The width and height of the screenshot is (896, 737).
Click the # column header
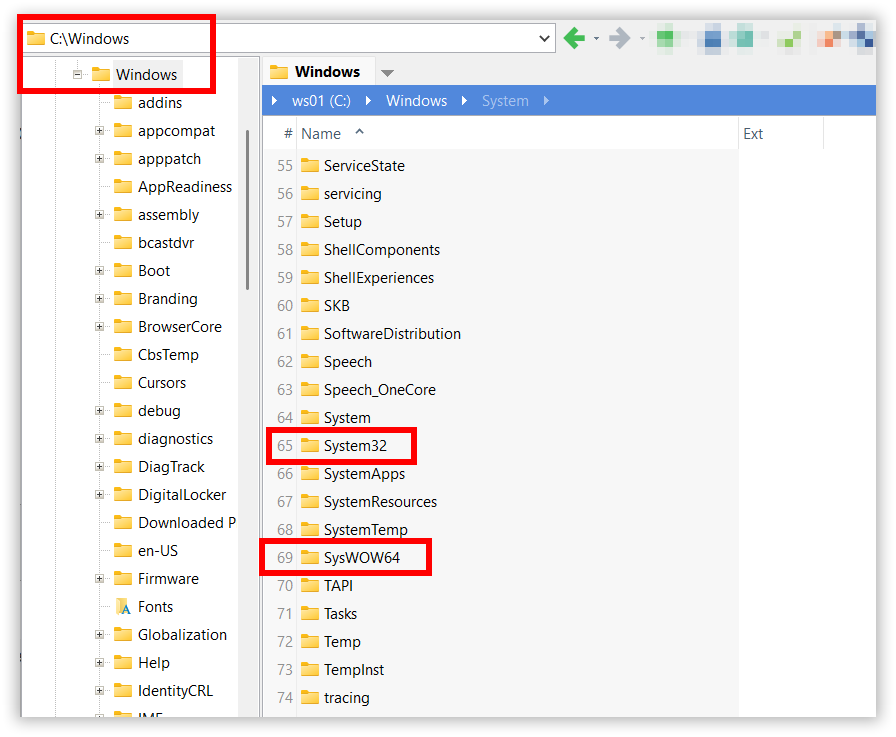(x=288, y=134)
